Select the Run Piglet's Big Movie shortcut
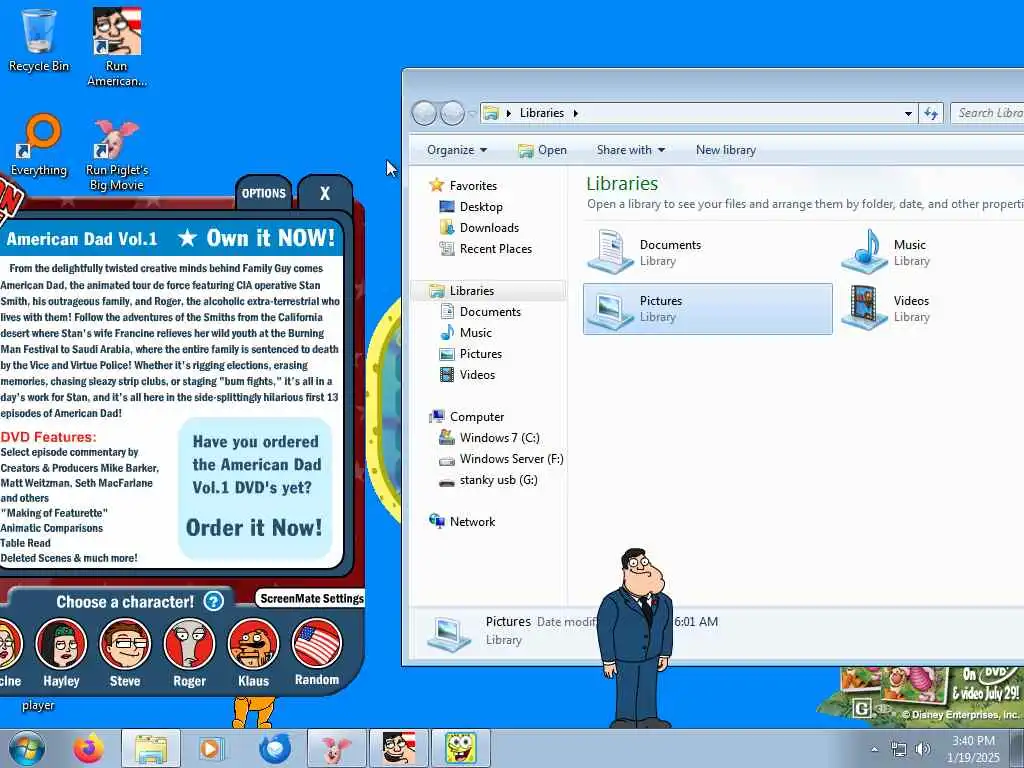This screenshot has width=1024, height=768. [x=117, y=154]
